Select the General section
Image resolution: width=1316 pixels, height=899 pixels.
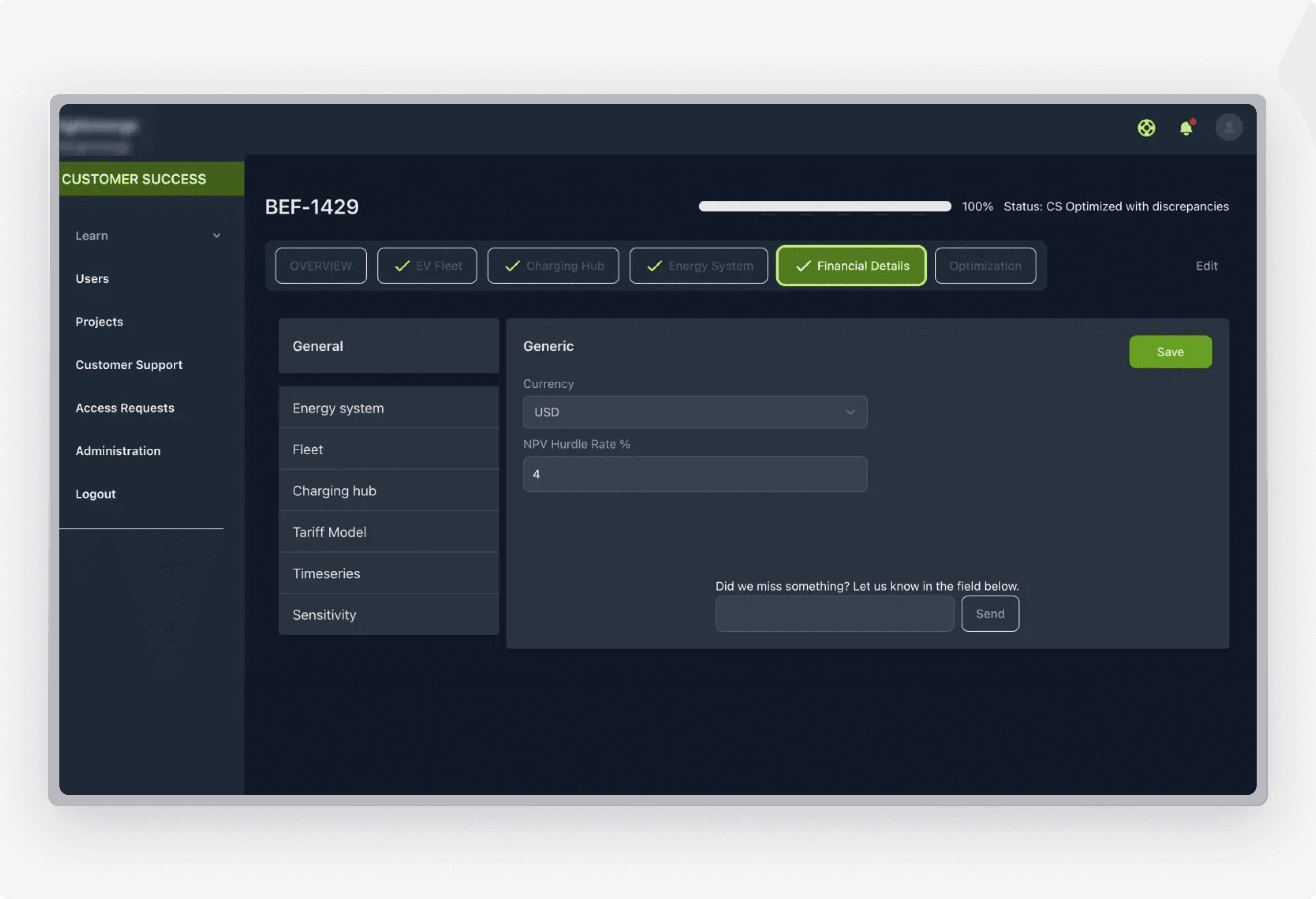[388, 346]
